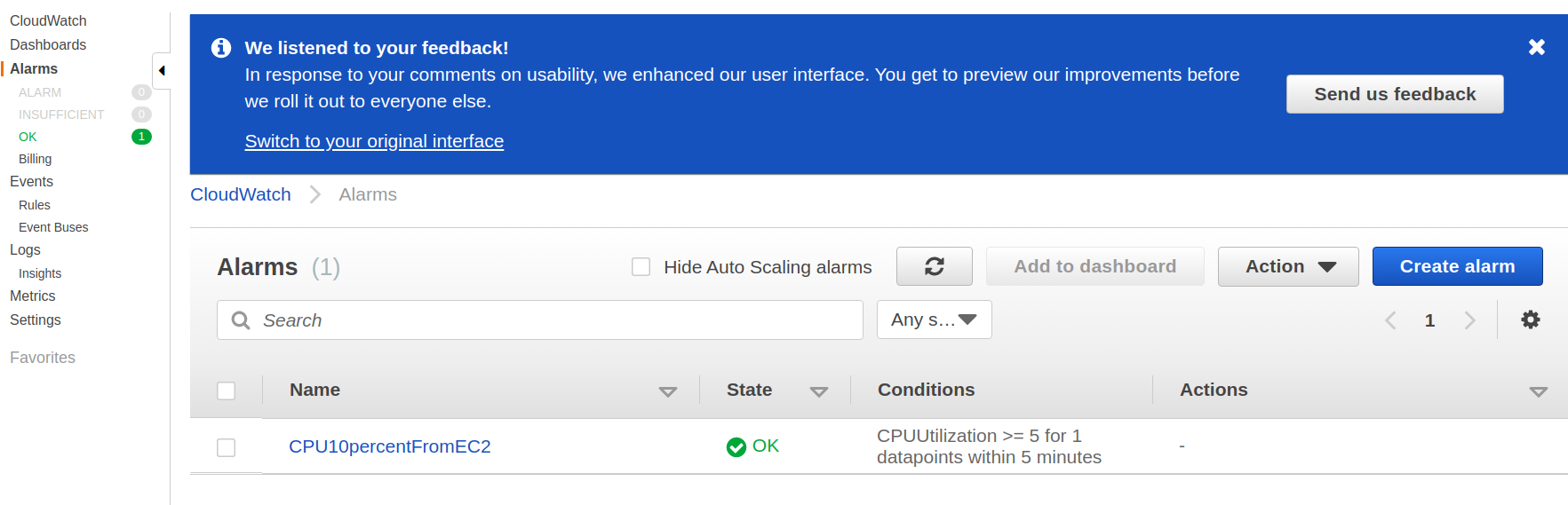Open the Action dropdown menu
The width and height of the screenshot is (1568, 505).
(1288, 266)
